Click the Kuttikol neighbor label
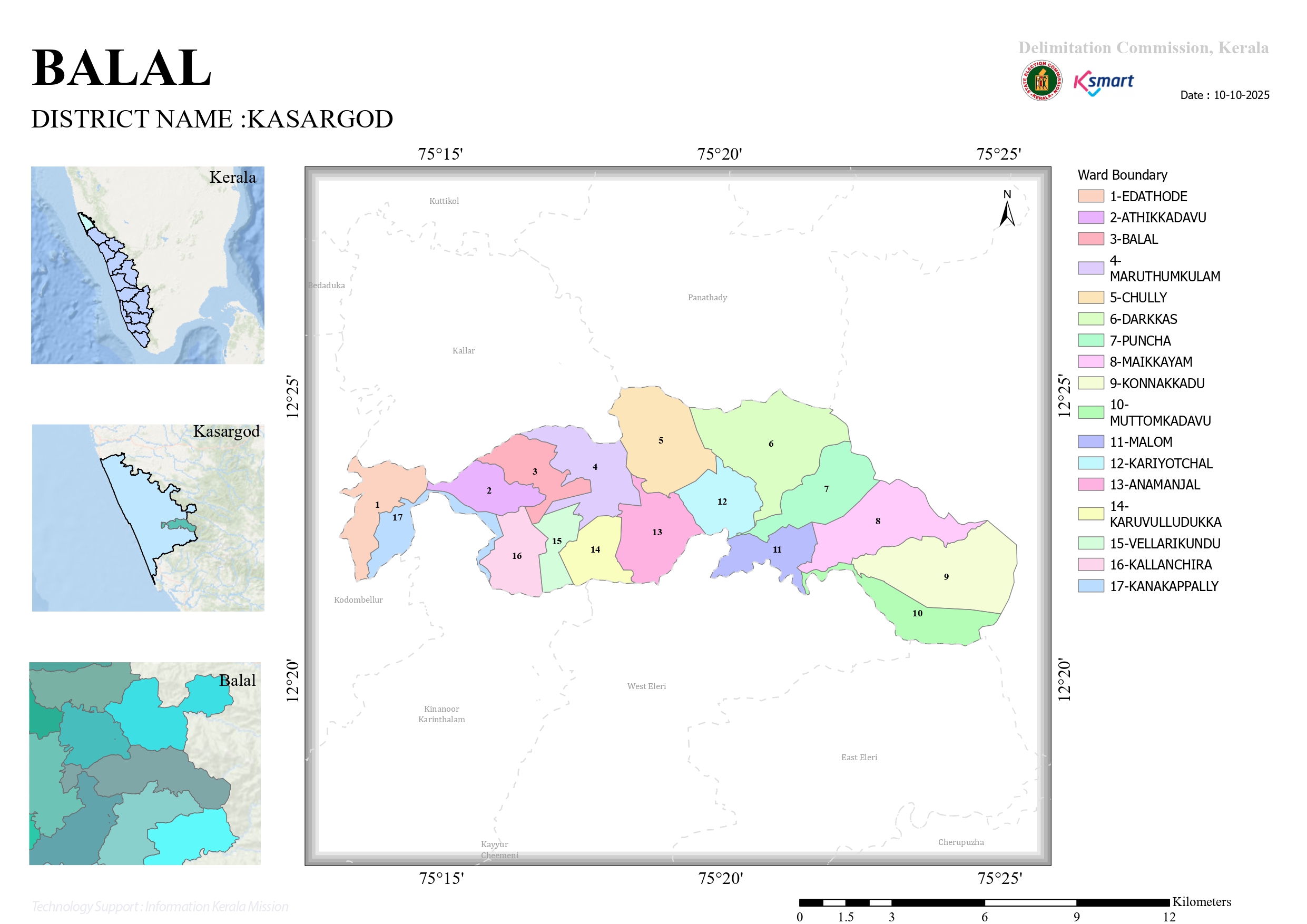Screen dimensions: 1307x924 pos(444,201)
